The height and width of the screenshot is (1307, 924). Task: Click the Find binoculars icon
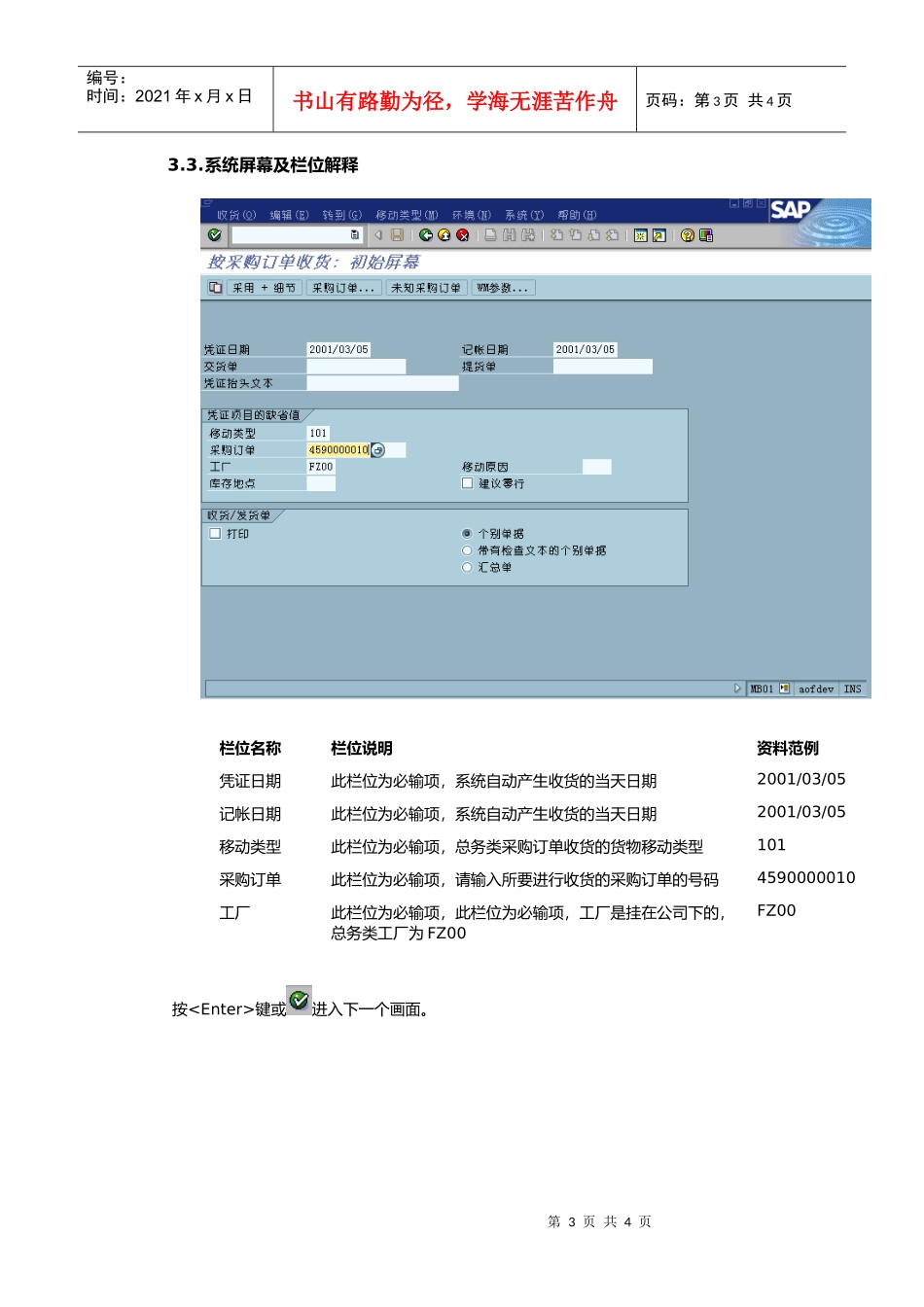pyautogui.click(x=509, y=235)
